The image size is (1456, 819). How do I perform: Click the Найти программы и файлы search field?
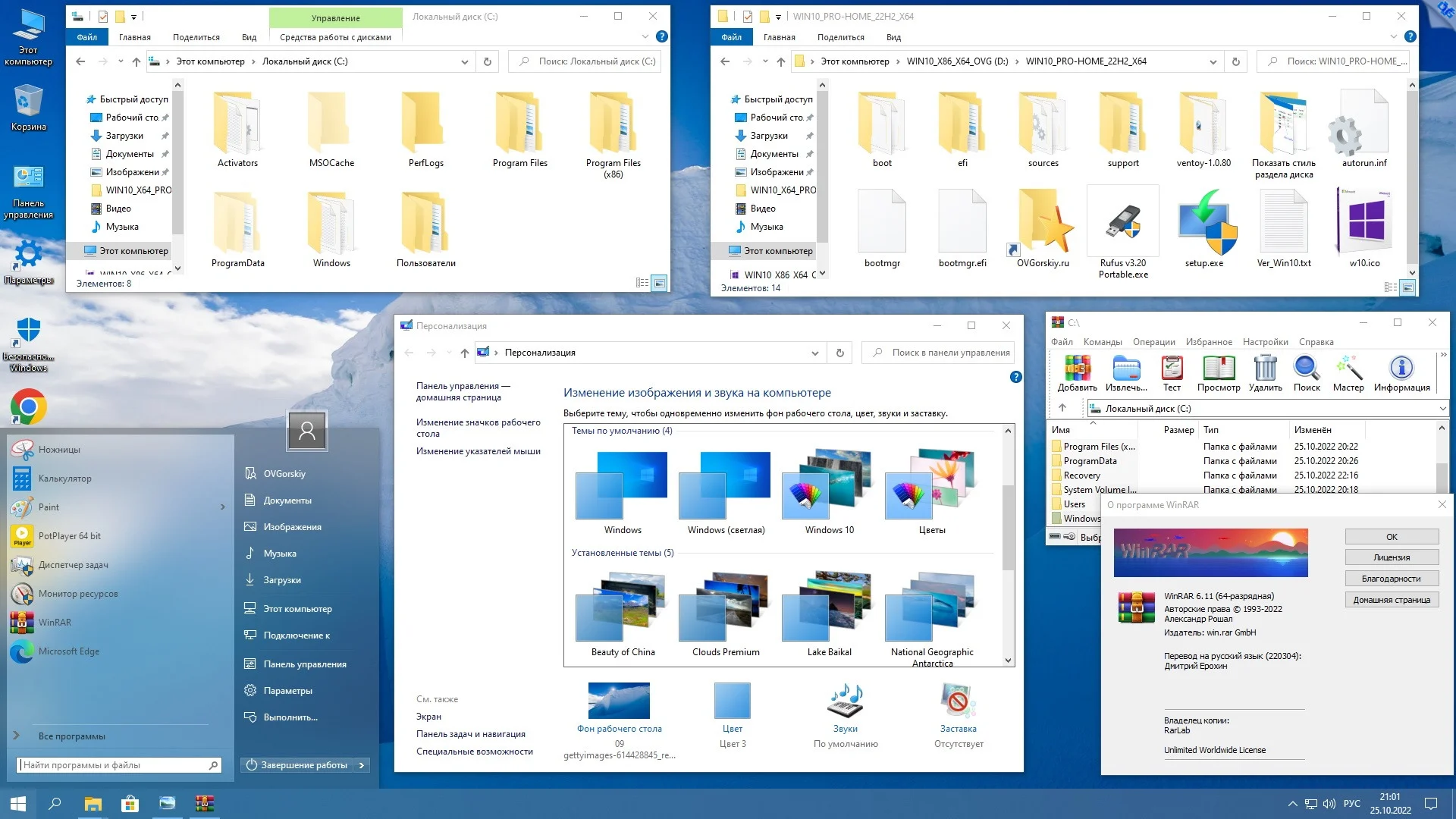(x=114, y=765)
